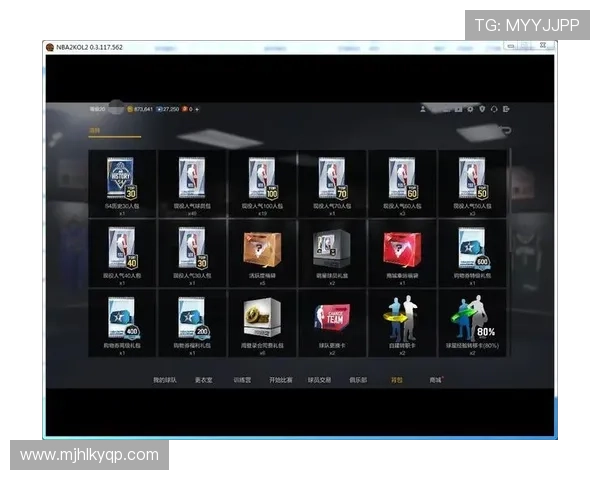
Task: Open the gold coin gift box
Action: [x=262, y=323]
